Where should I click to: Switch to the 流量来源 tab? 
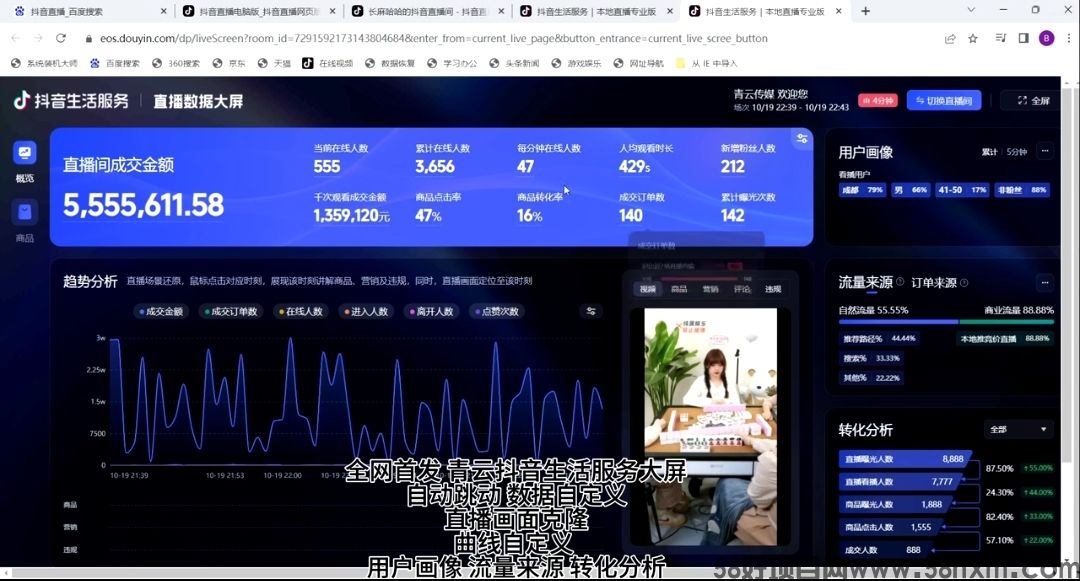(865, 282)
